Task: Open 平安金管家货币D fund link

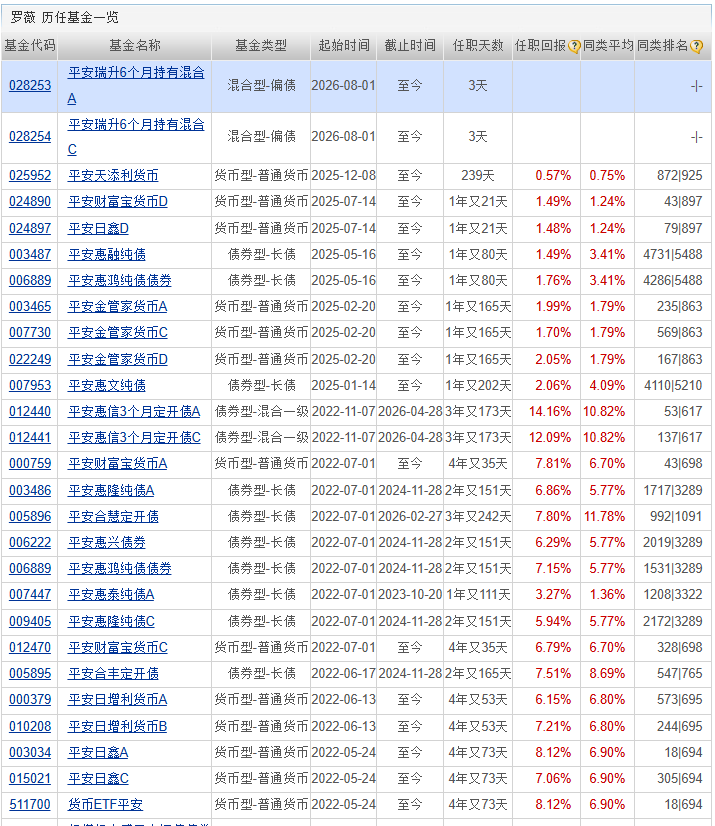Action: coord(117,360)
